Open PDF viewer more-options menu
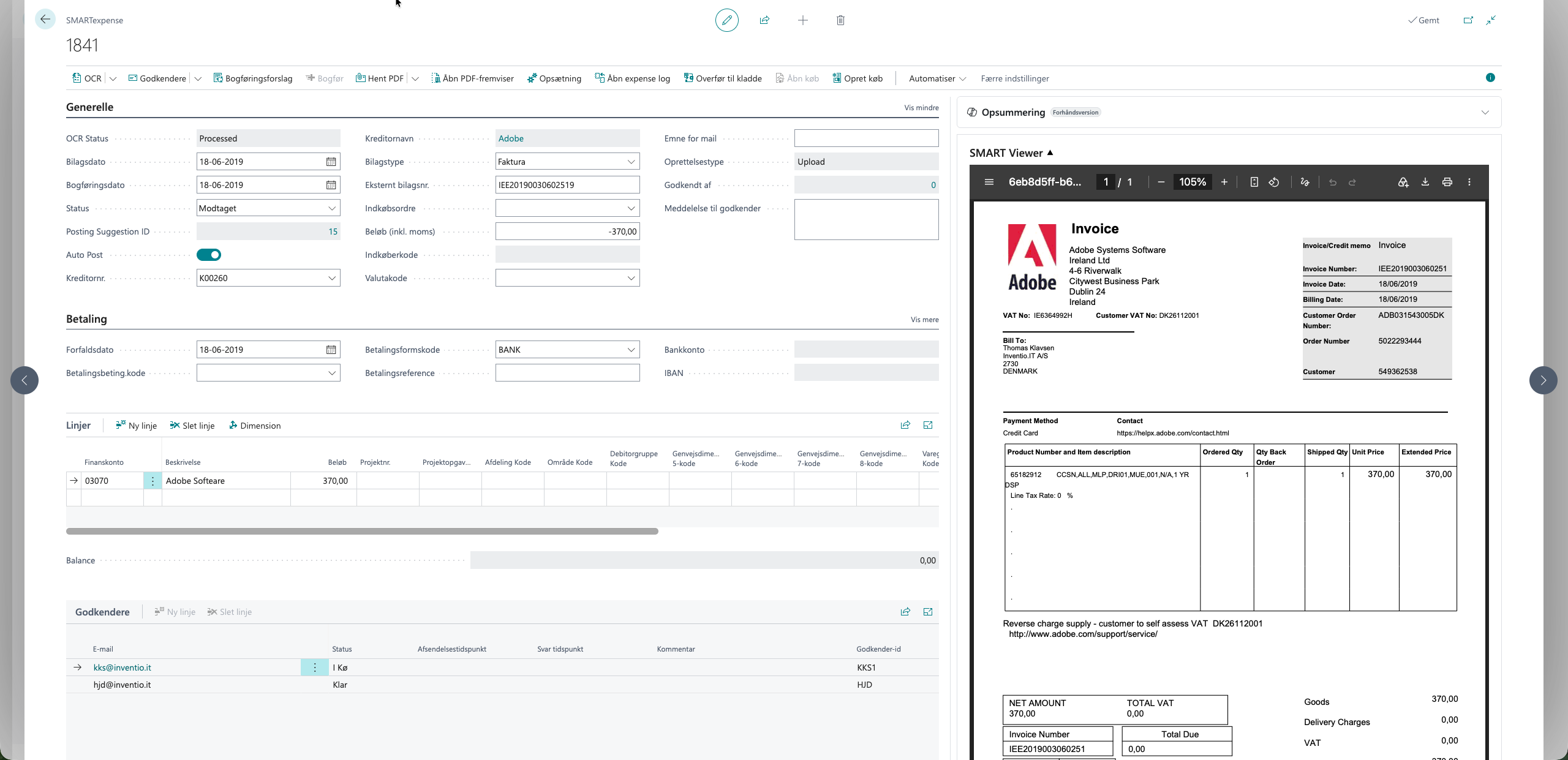This screenshot has height=760, width=1568. [1469, 182]
